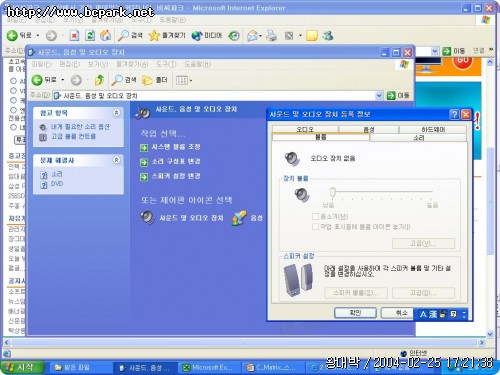This screenshot has width=500, height=375.
Task: Go back in Internet Explorer toolbar
Action: point(19,35)
